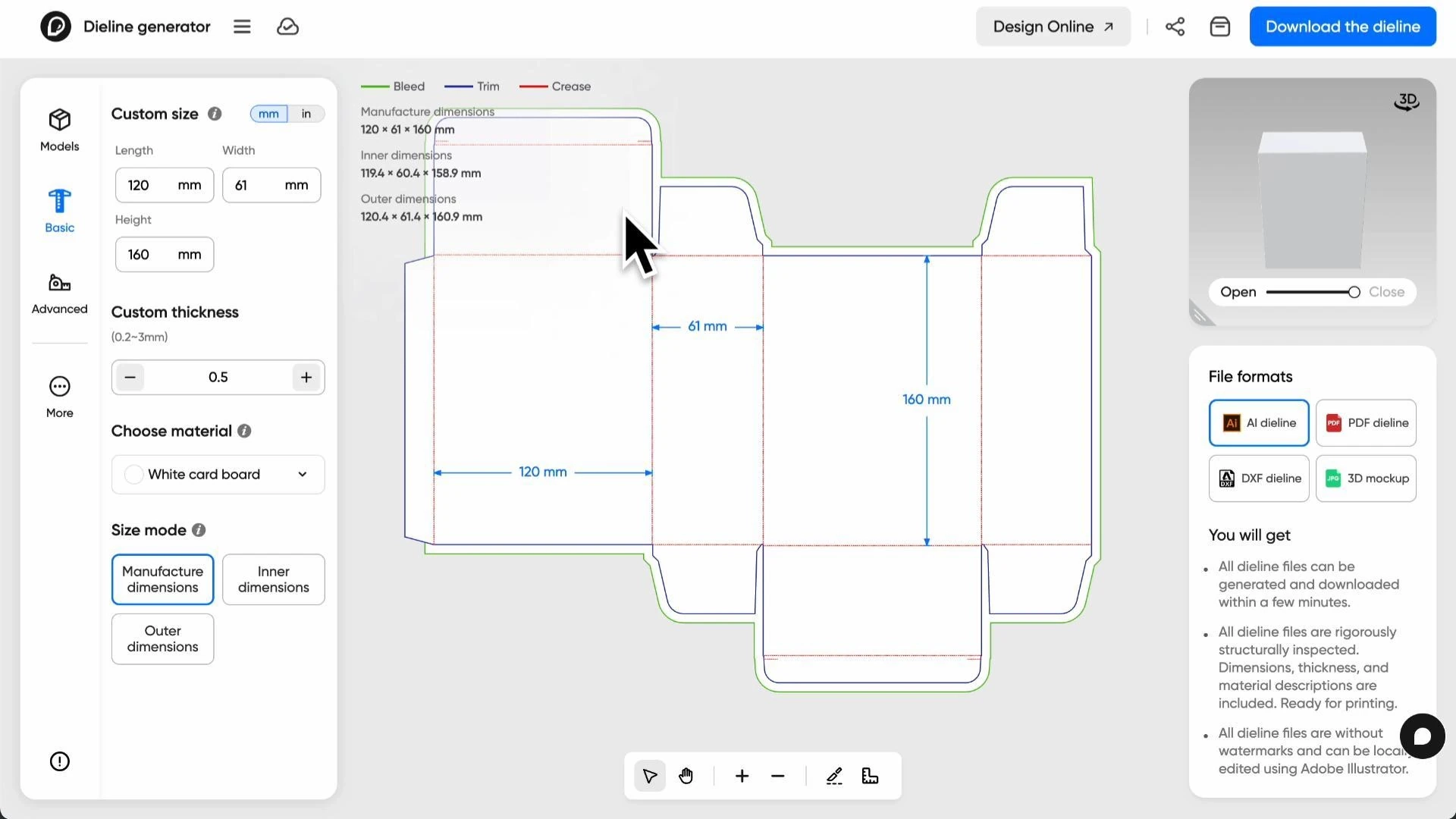This screenshot has height=819, width=1456.
Task: Select the PDF dieline file format
Action: point(1366,422)
